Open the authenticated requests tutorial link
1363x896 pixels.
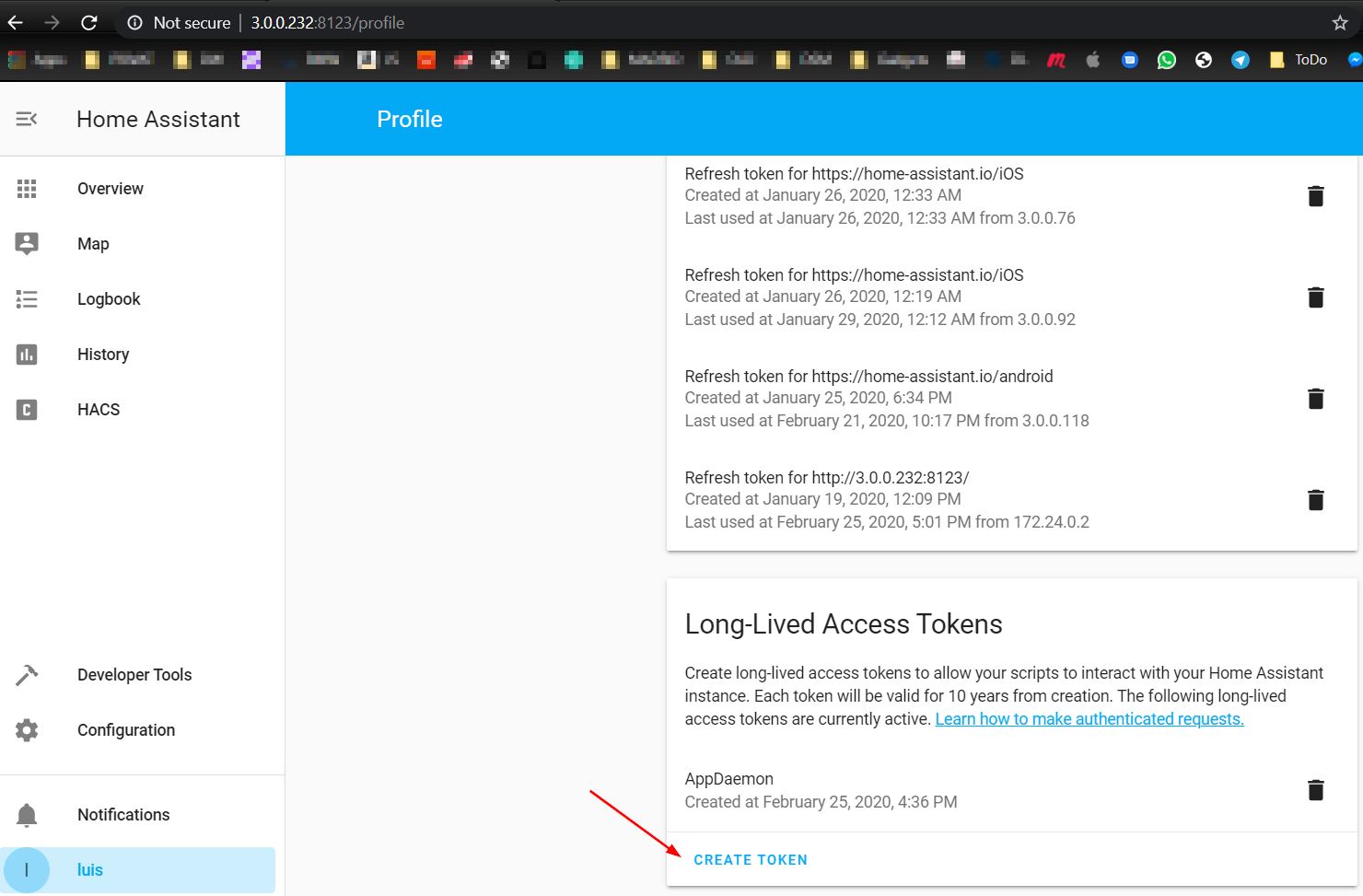pos(1089,718)
